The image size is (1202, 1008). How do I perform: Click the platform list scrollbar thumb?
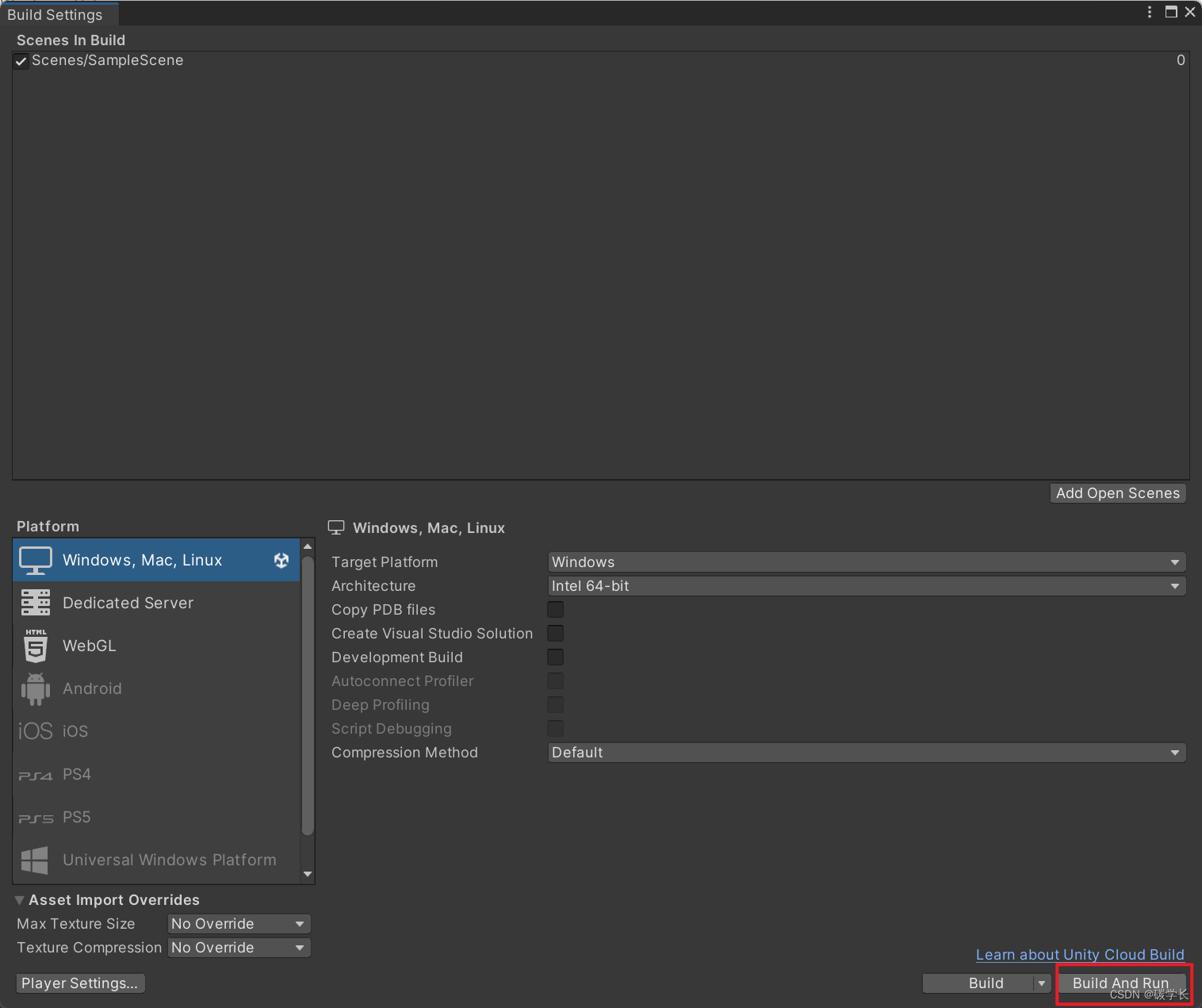pyautogui.click(x=308, y=696)
